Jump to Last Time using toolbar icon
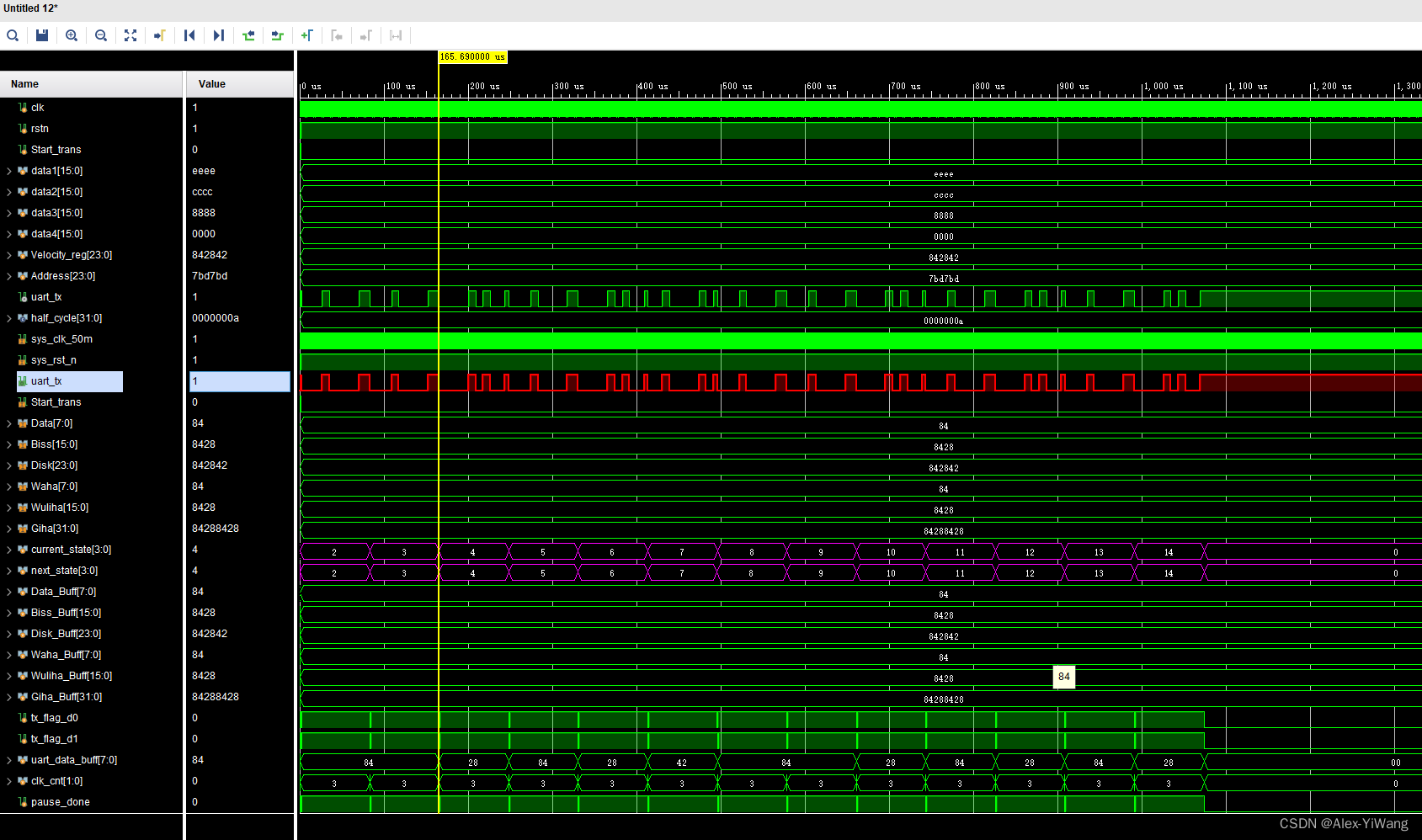The width and height of the screenshot is (1422, 840). tap(218, 35)
